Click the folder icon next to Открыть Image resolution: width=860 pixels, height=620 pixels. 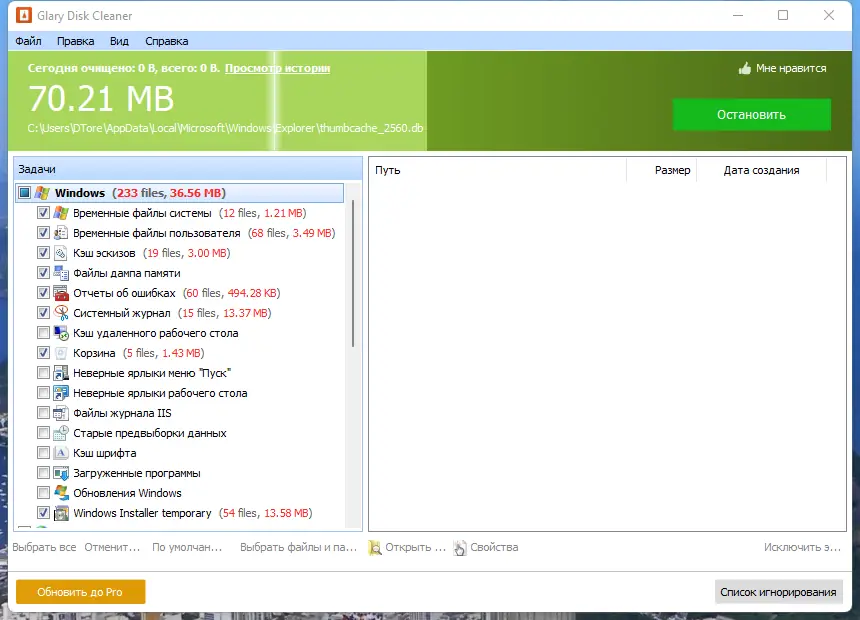(375, 548)
